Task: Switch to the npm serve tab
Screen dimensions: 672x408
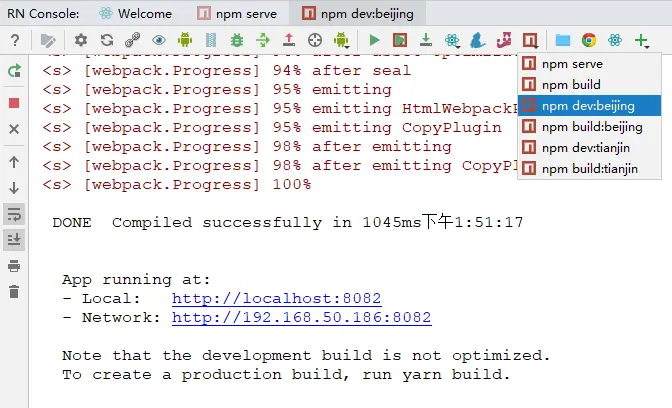Action: point(236,14)
